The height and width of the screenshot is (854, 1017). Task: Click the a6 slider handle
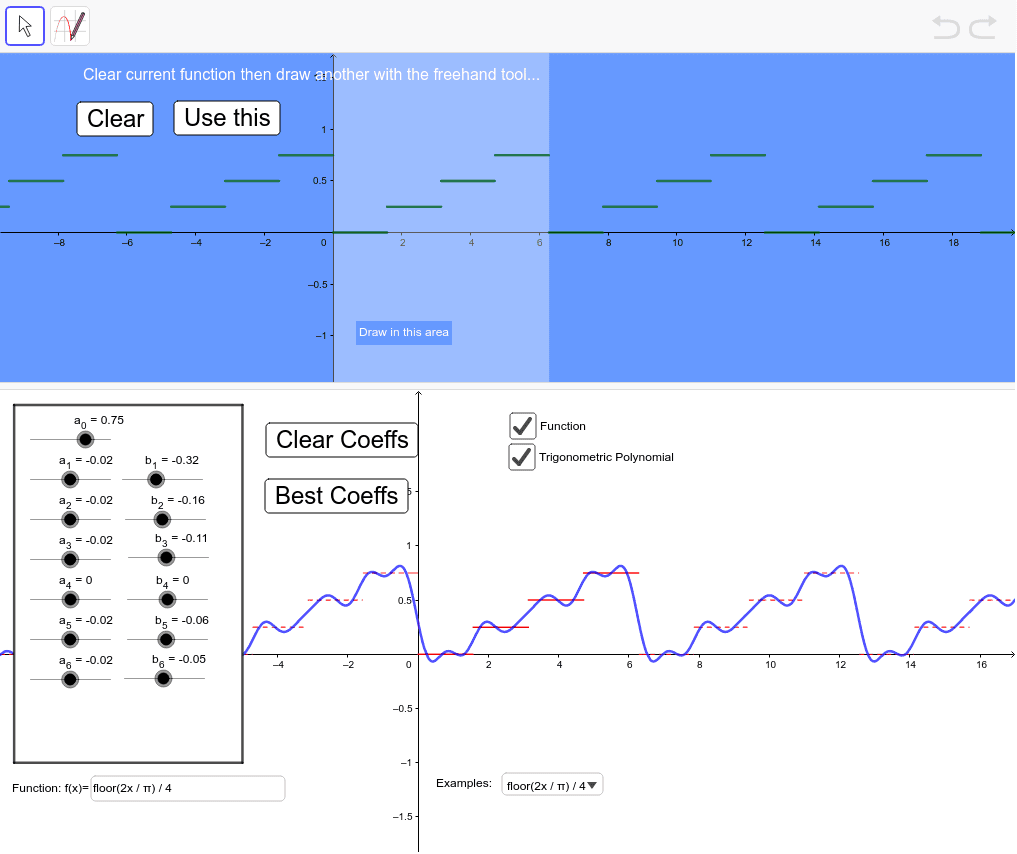pos(70,680)
